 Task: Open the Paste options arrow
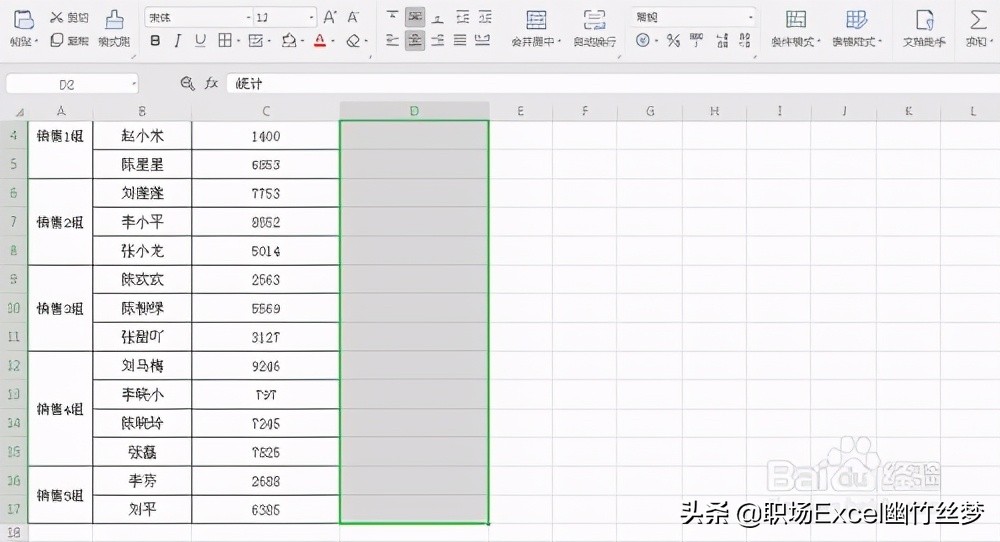[x=37, y=42]
